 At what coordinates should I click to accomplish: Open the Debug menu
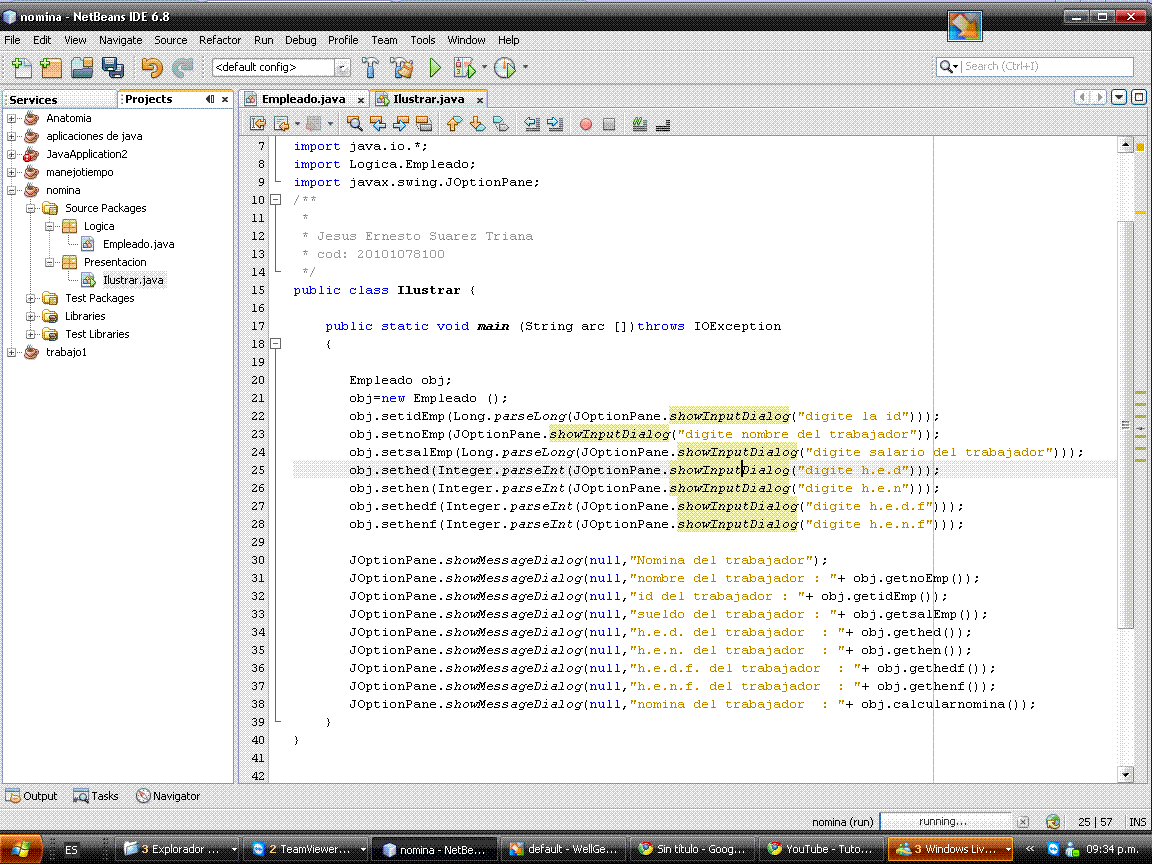click(300, 40)
